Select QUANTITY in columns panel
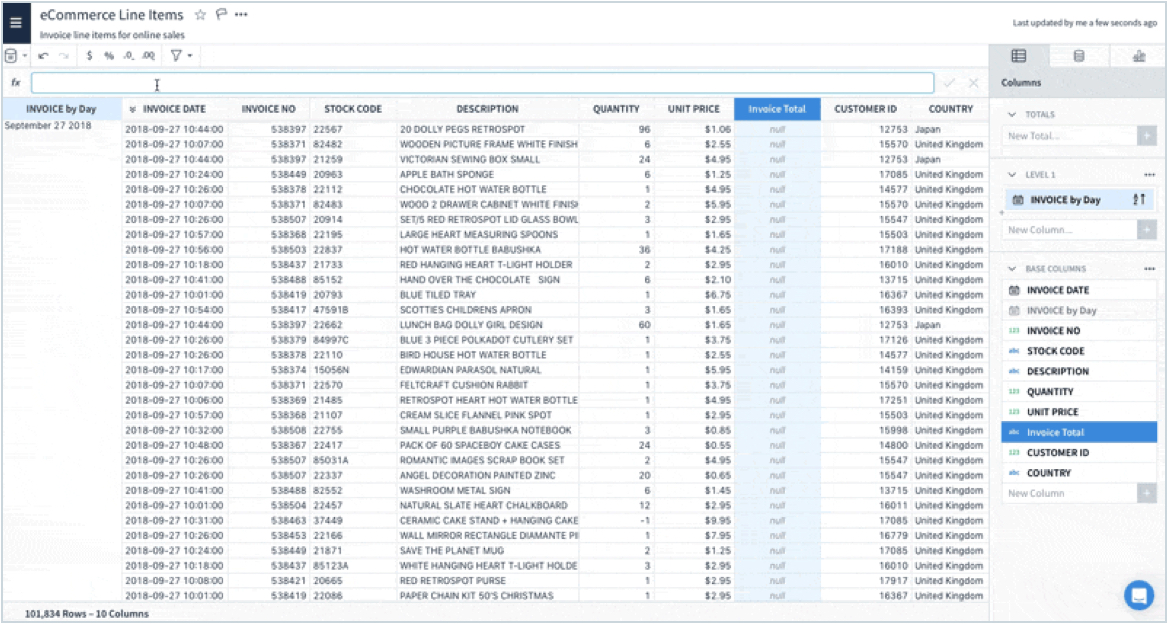The height and width of the screenshot is (624, 1168). click(1079, 392)
